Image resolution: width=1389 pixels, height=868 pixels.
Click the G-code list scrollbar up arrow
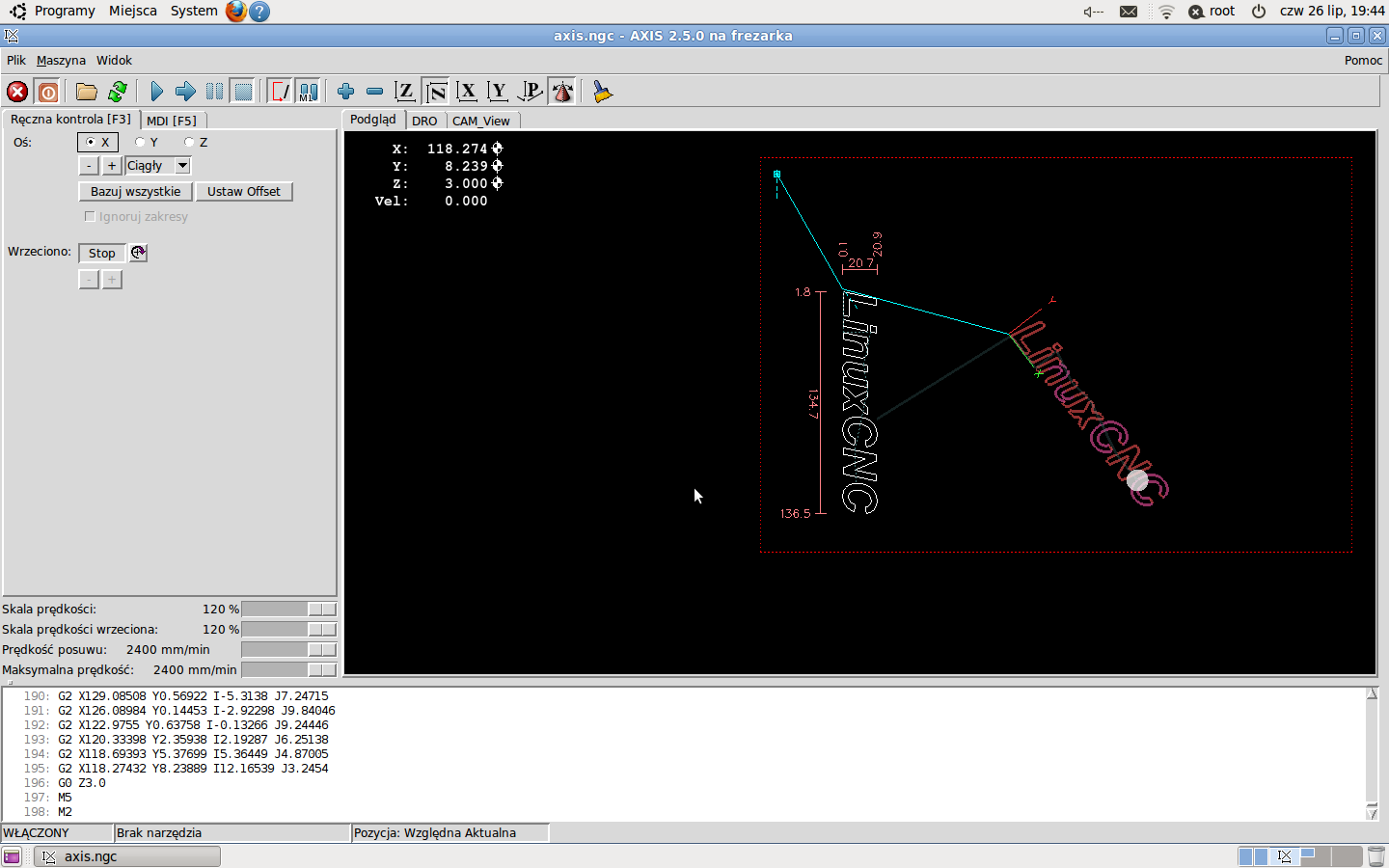tap(1372, 694)
